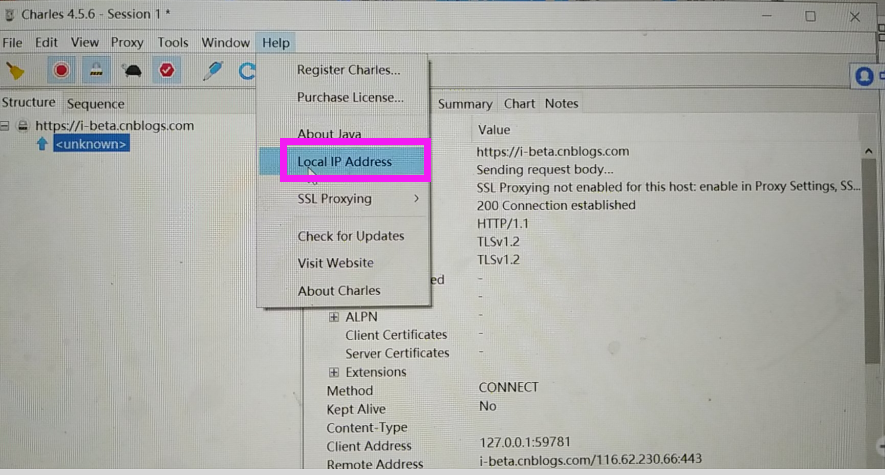
Task: Expand the ALPN row
Action: click(x=334, y=317)
